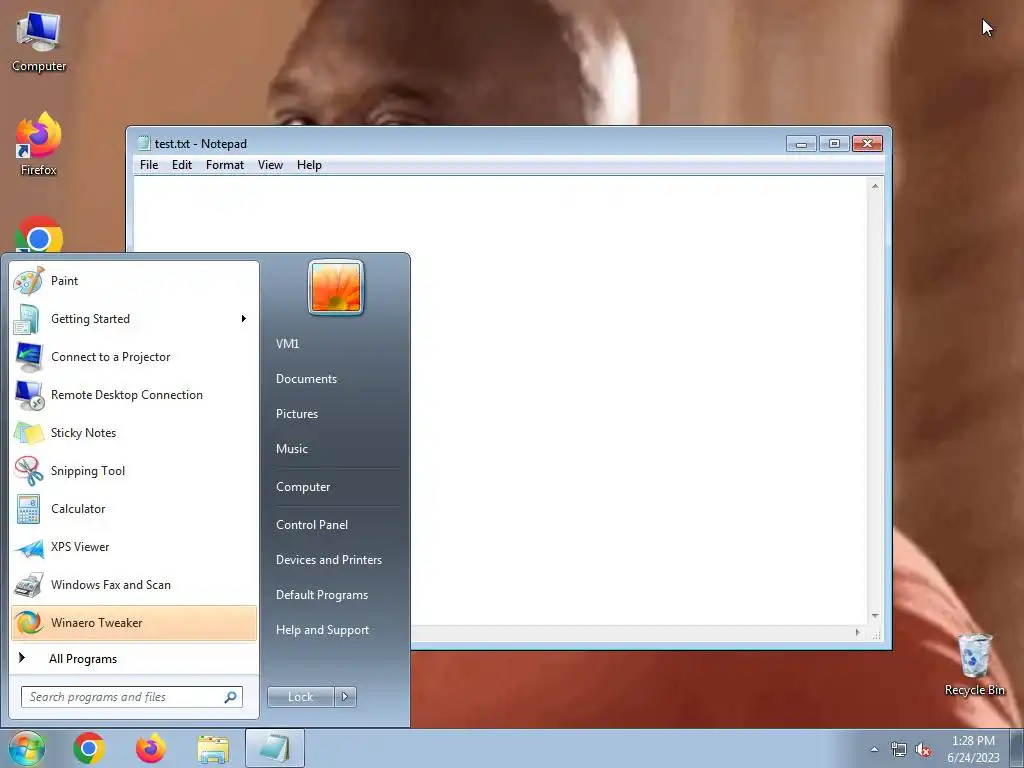Click the search magnifier icon

coord(230,697)
